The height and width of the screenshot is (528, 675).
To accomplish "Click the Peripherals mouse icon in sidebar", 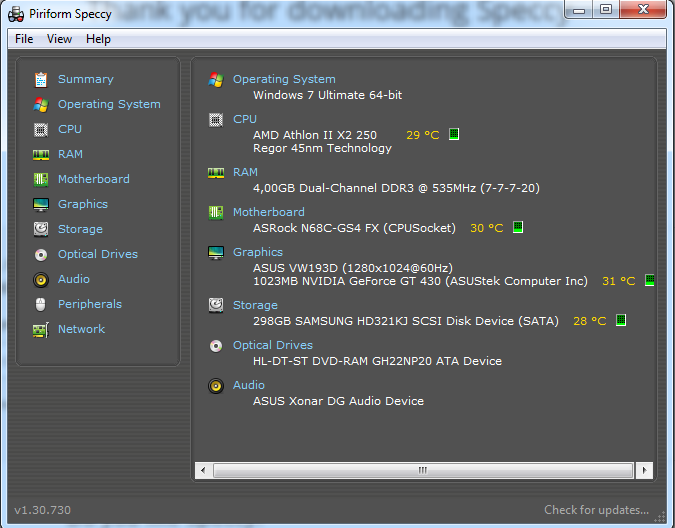I will 41,304.
